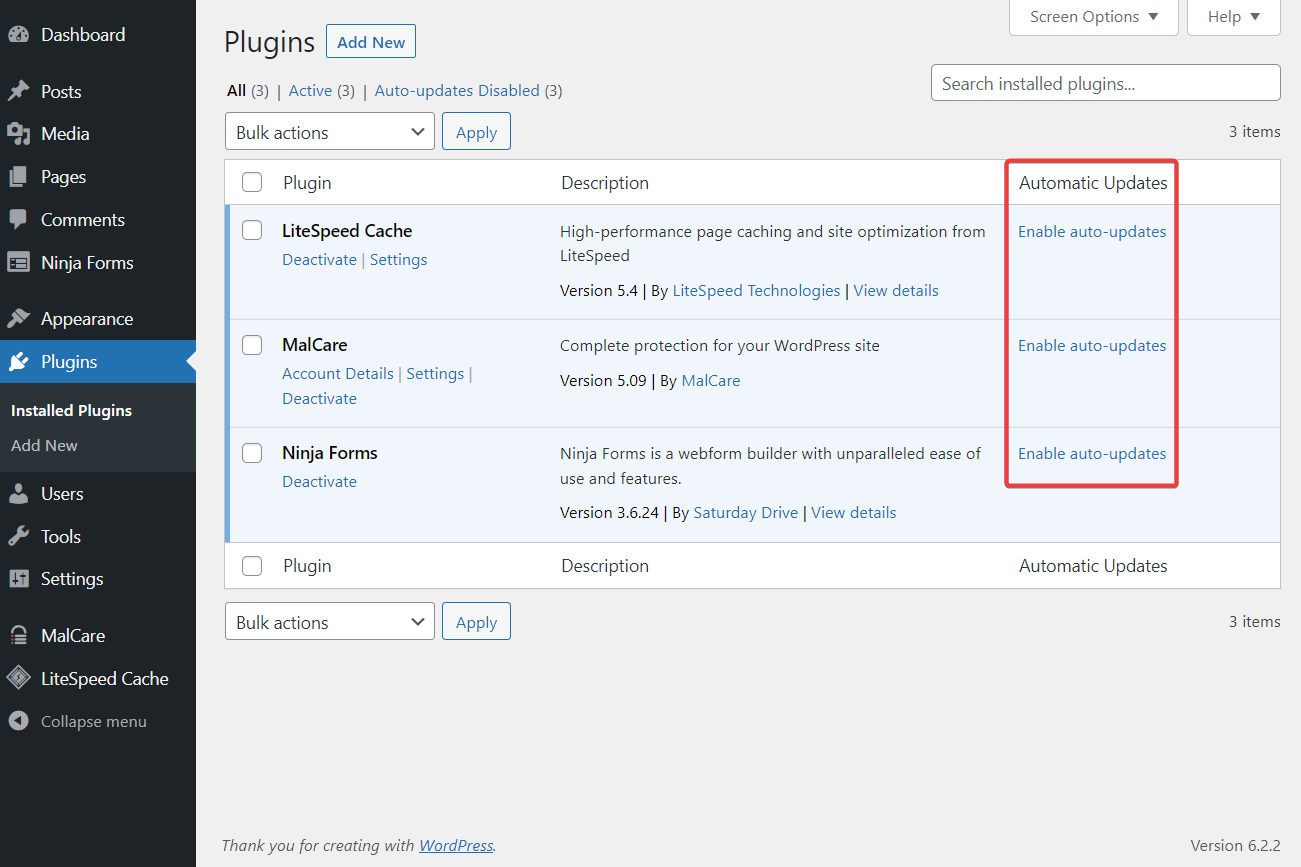Image resolution: width=1301 pixels, height=867 pixels.
Task: Click the Users person icon
Action: (19, 494)
